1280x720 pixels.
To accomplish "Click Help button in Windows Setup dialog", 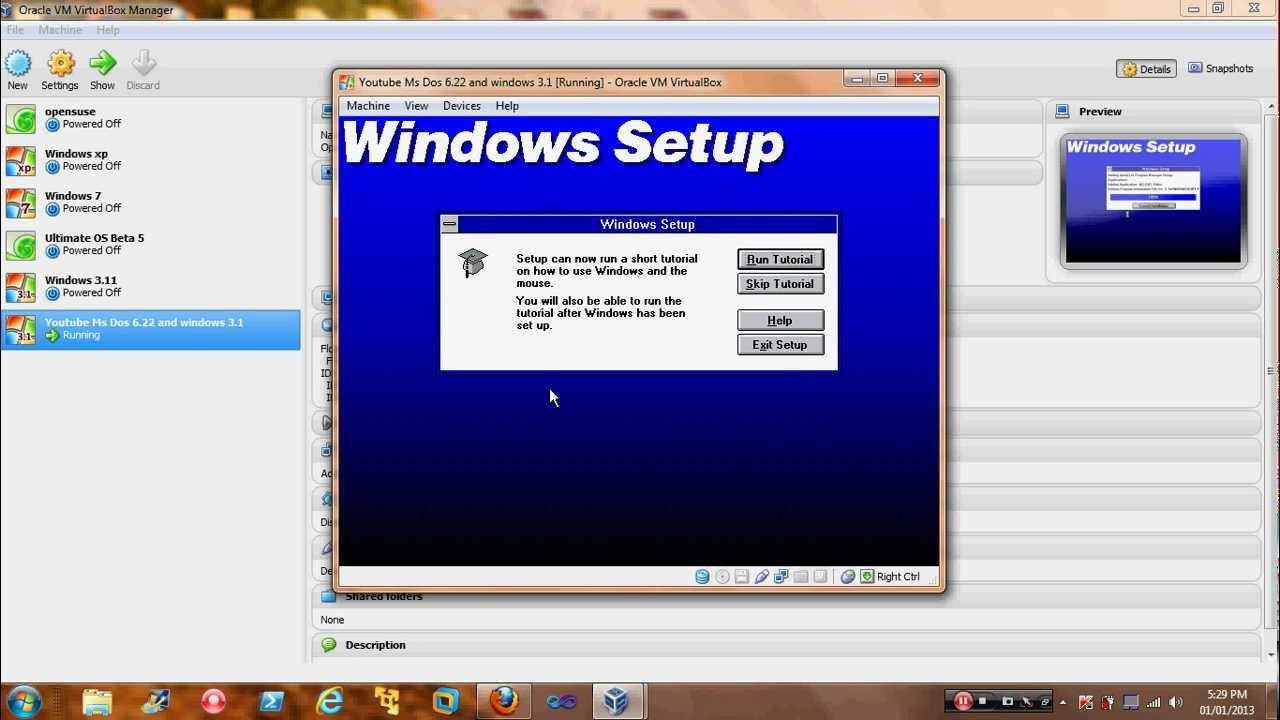I will [x=780, y=320].
